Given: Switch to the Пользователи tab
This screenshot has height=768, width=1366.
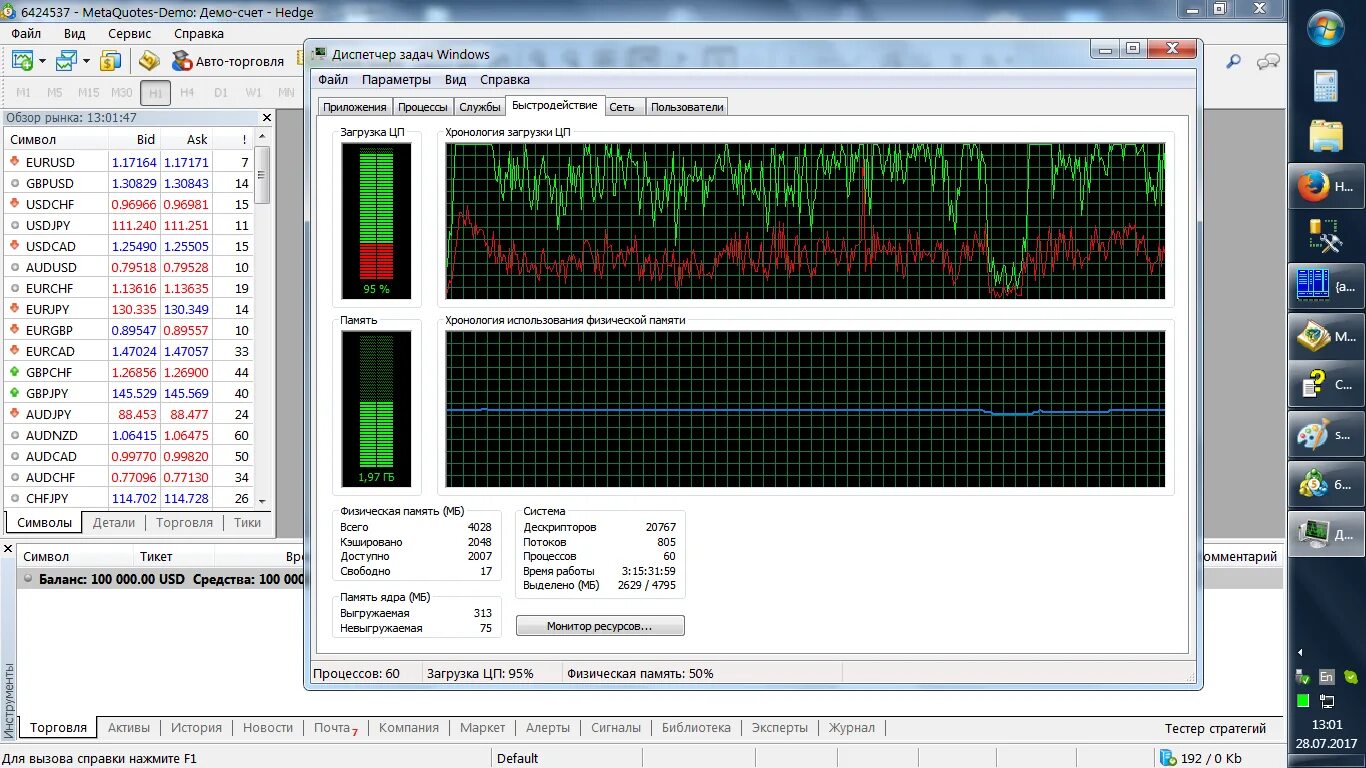Looking at the screenshot, I should (x=687, y=107).
